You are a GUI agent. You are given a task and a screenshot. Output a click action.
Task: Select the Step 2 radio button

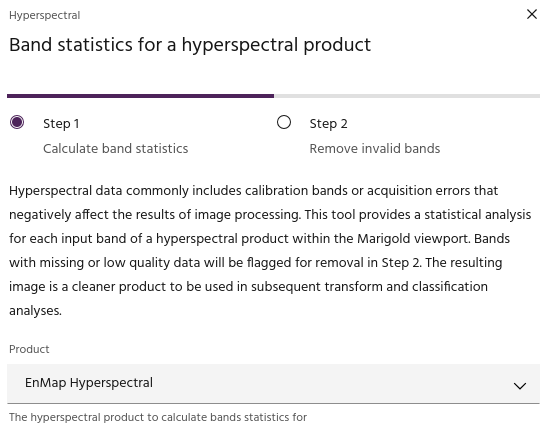tap(284, 122)
